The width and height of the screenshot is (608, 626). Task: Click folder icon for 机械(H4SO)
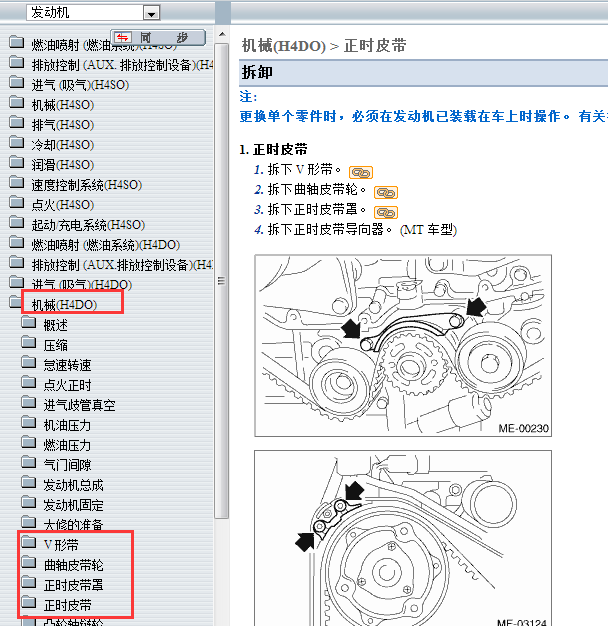[16, 102]
